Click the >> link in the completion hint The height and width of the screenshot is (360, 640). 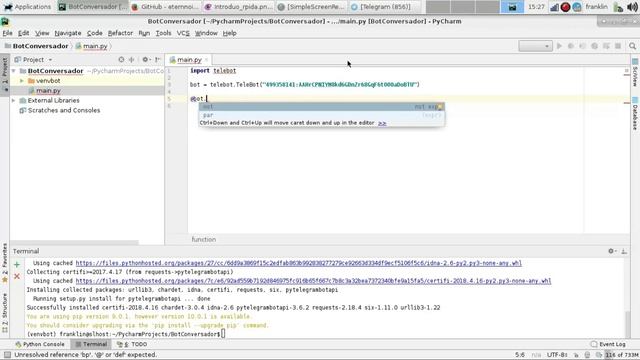[x=382, y=123]
